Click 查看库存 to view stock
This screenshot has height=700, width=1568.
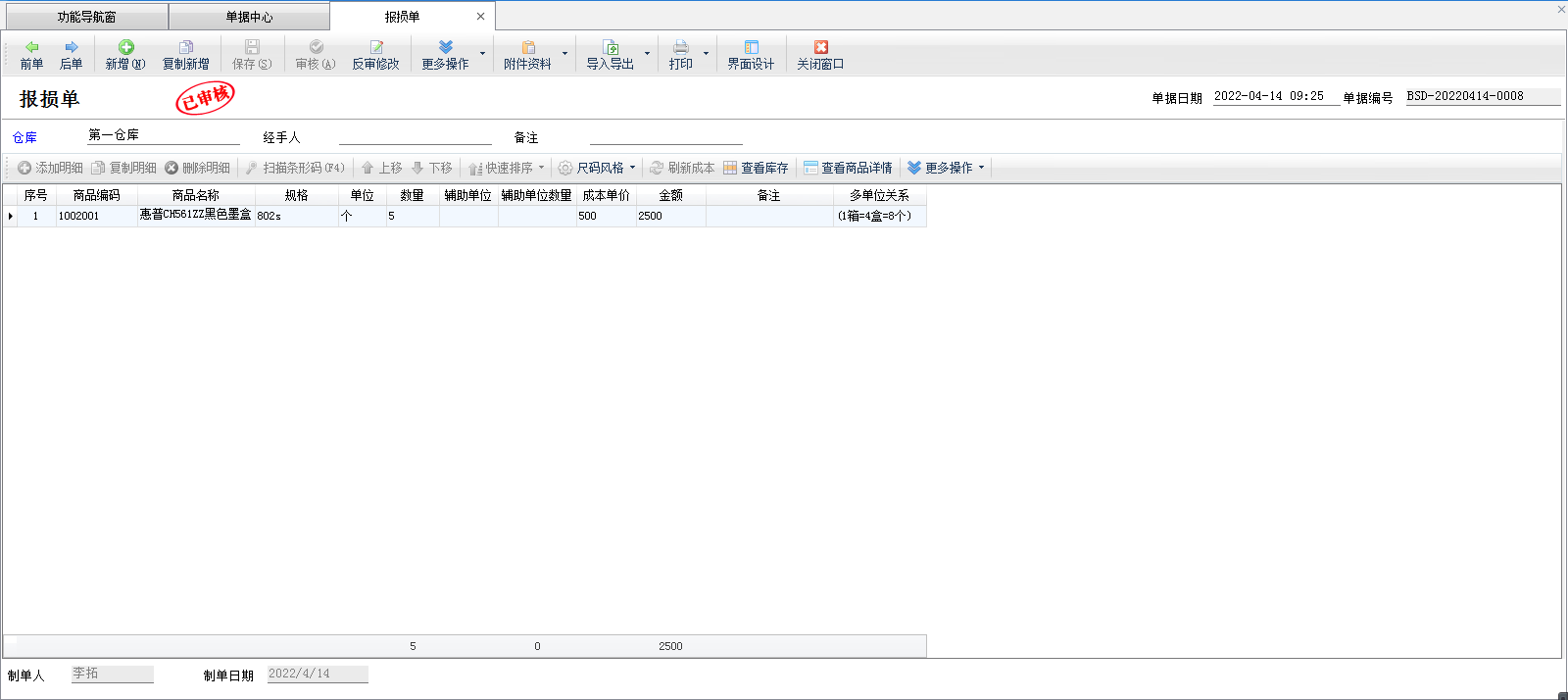click(756, 168)
